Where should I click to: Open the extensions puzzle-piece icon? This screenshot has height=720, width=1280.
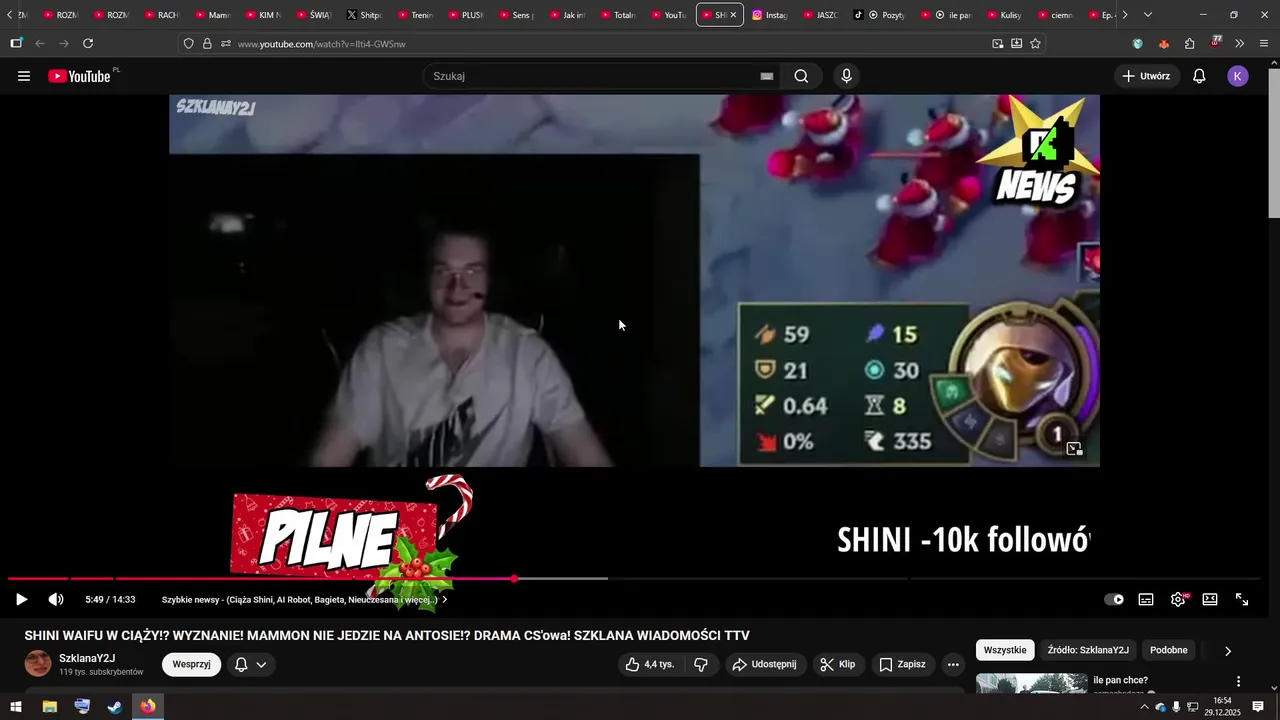(x=1189, y=44)
